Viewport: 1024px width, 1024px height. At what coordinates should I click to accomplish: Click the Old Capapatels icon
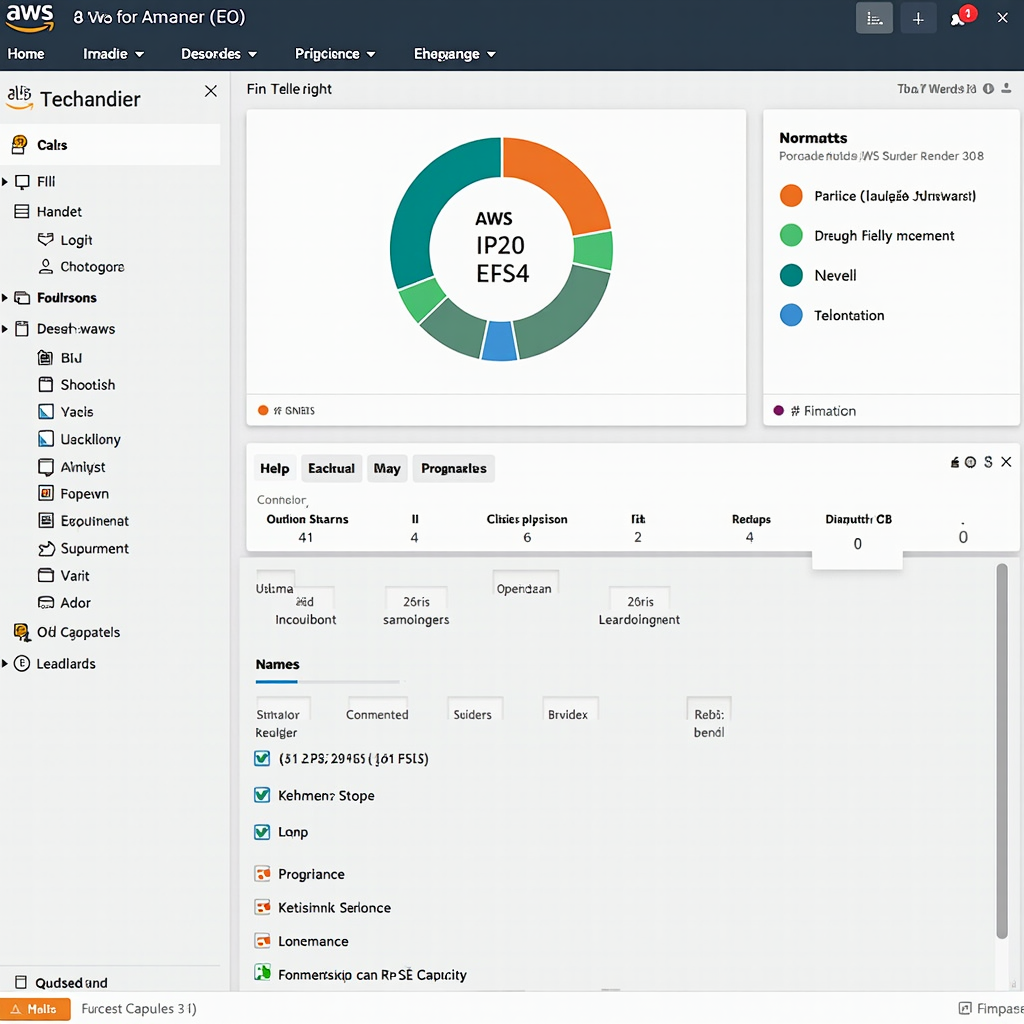point(21,632)
